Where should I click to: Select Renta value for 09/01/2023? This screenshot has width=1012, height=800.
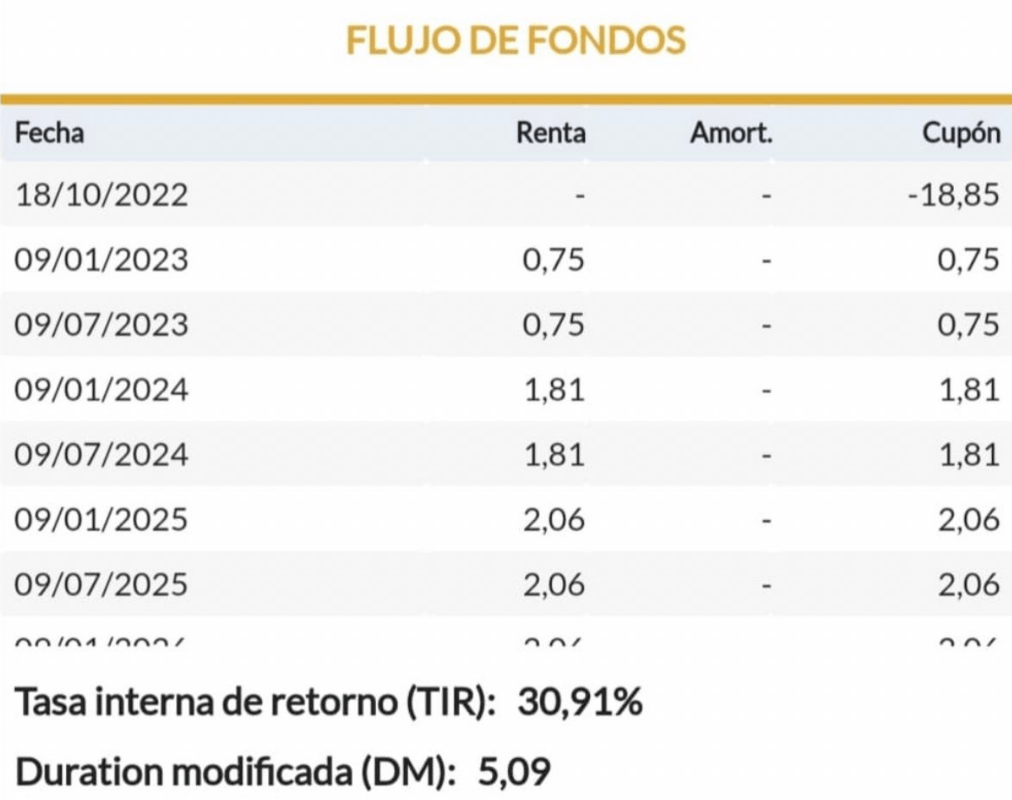point(553,260)
